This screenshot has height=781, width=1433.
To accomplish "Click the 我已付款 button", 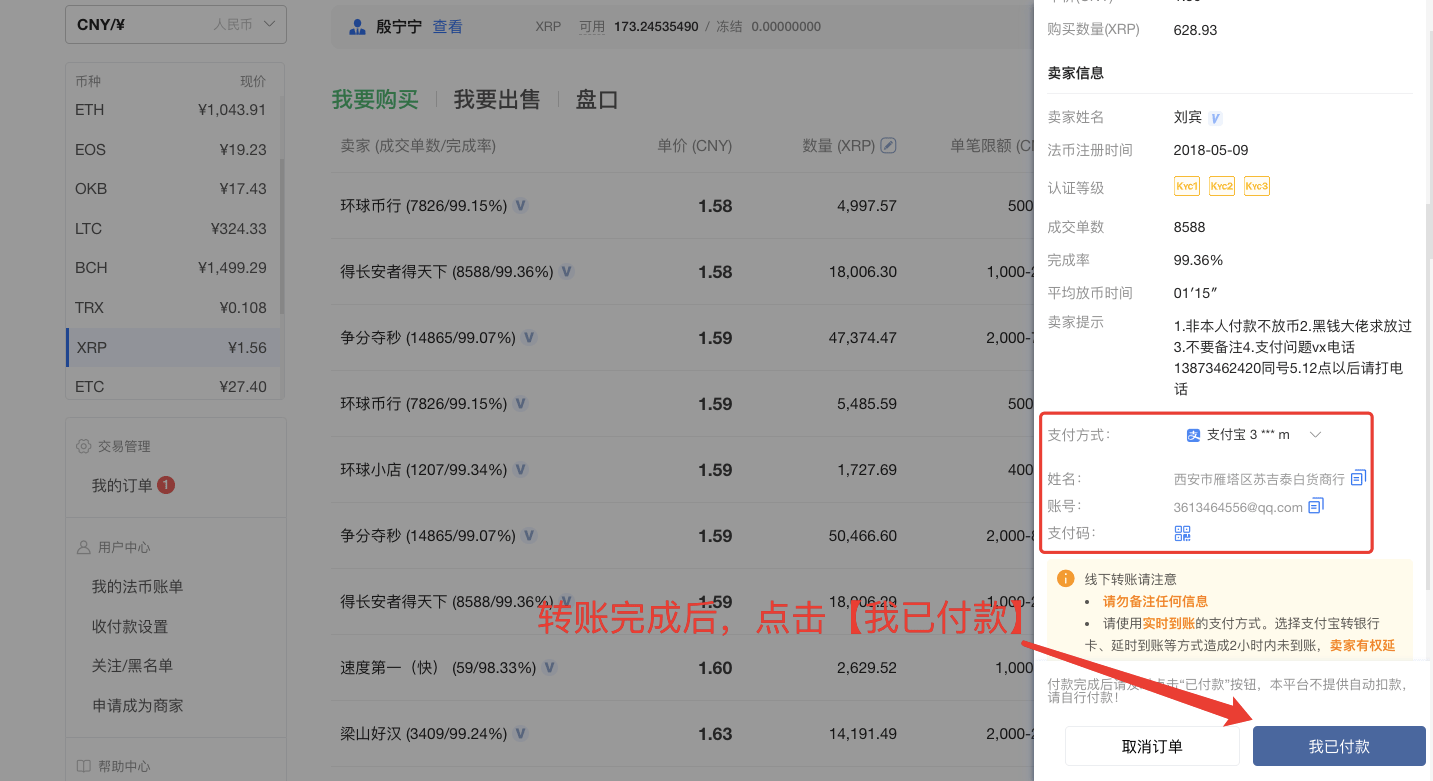I will pos(1339,746).
